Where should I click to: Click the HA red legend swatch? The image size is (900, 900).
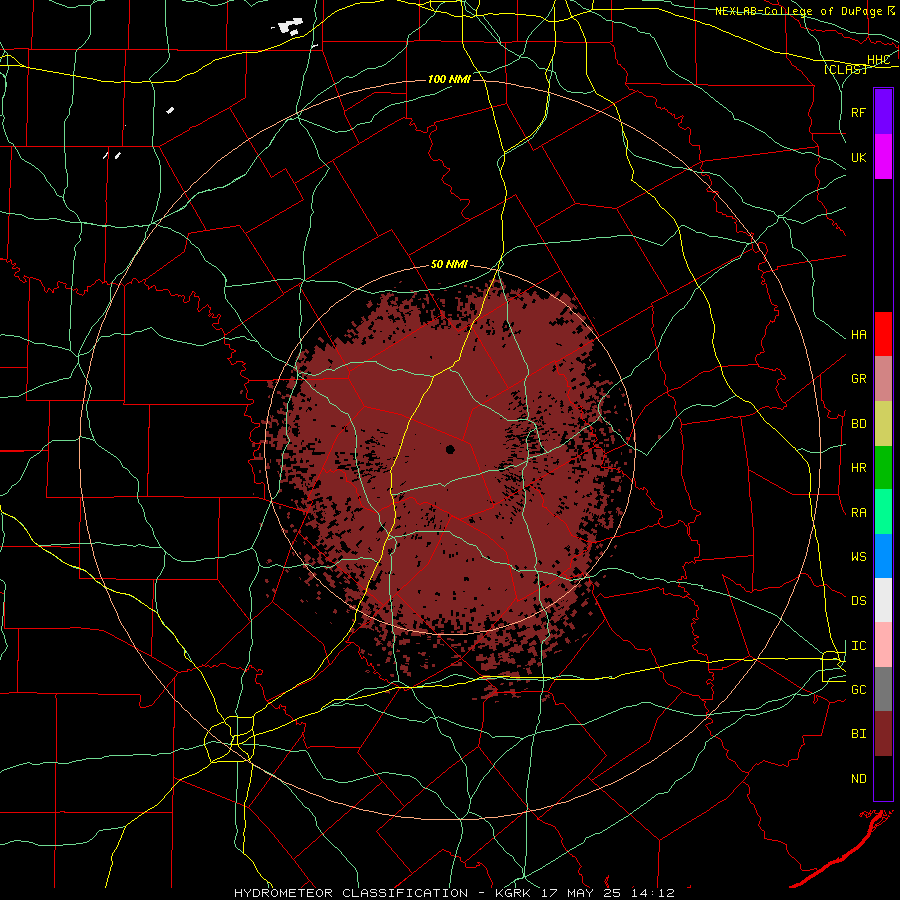point(883,334)
